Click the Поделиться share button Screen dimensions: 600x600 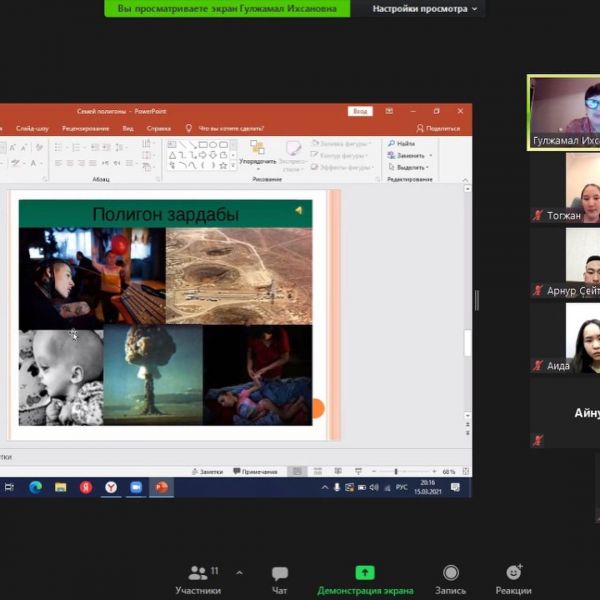pyautogui.click(x=439, y=128)
